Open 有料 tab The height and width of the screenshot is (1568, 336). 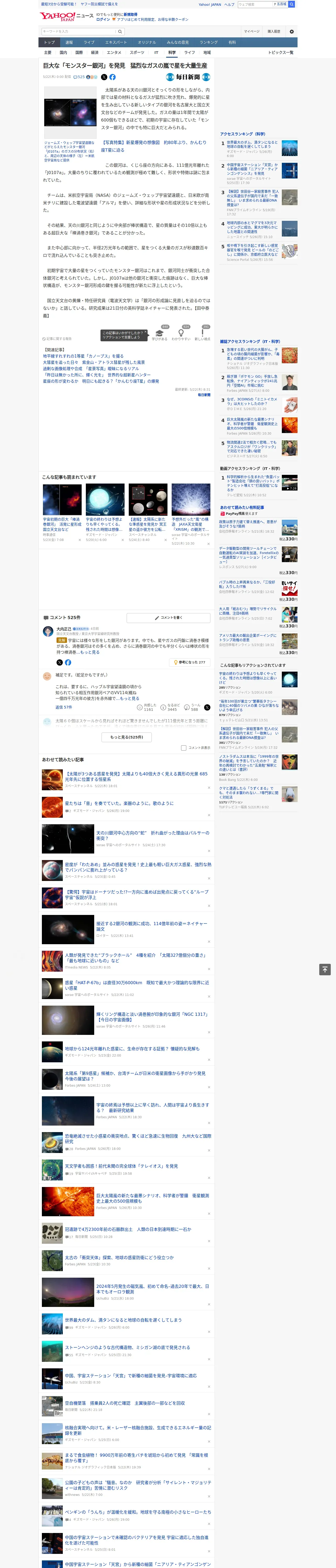coord(232,42)
